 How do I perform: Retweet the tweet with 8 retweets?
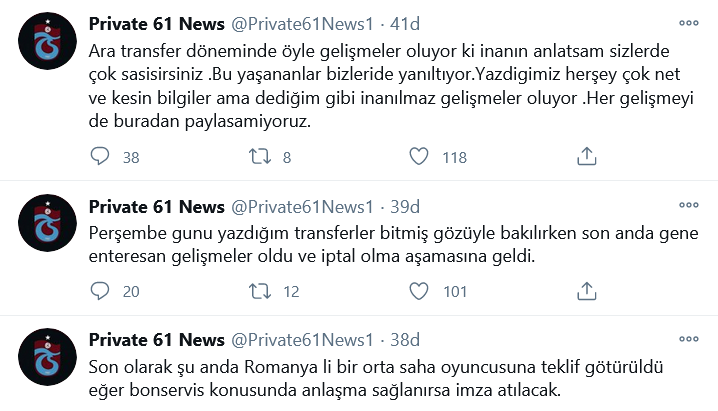click(x=260, y=157)
